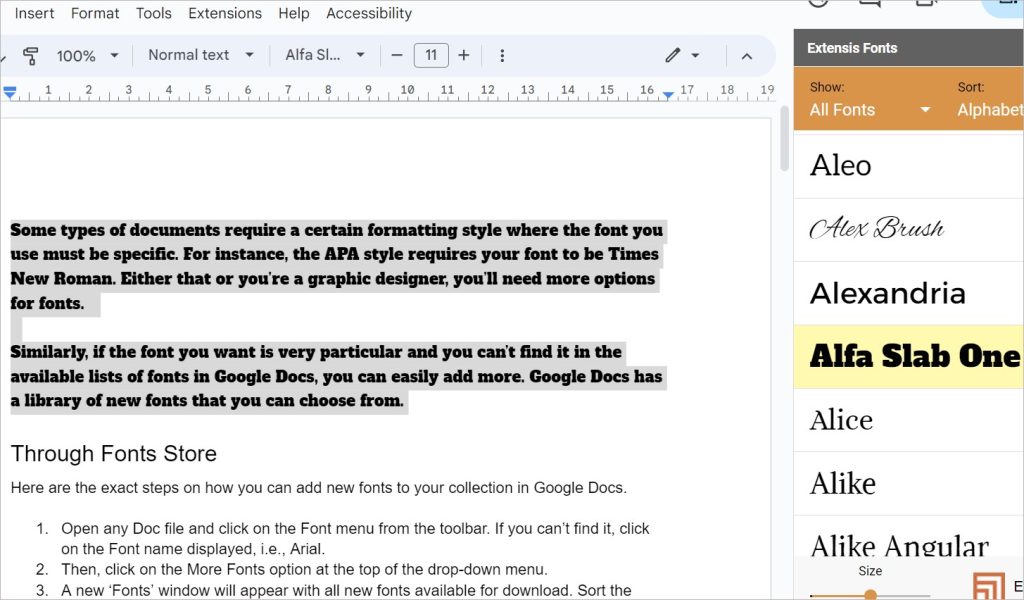Open the Version history clock icon
Viewport: 1024px width, 600px height.
(x=818, y=5)
